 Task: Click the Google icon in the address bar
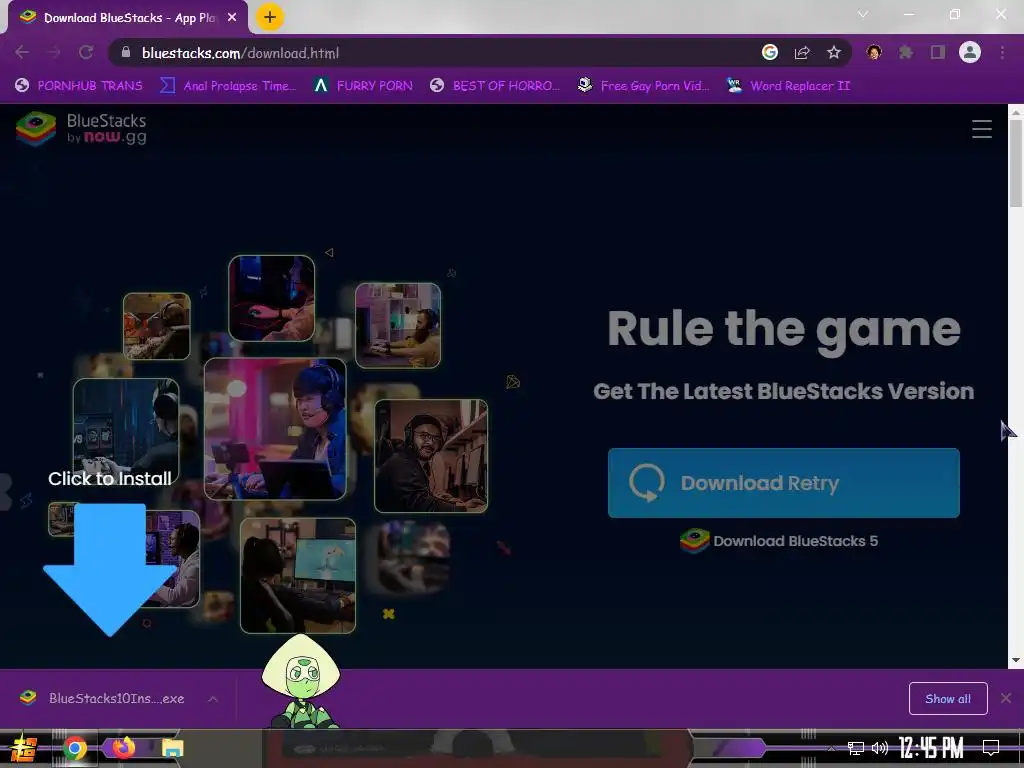tap(770, 53)
